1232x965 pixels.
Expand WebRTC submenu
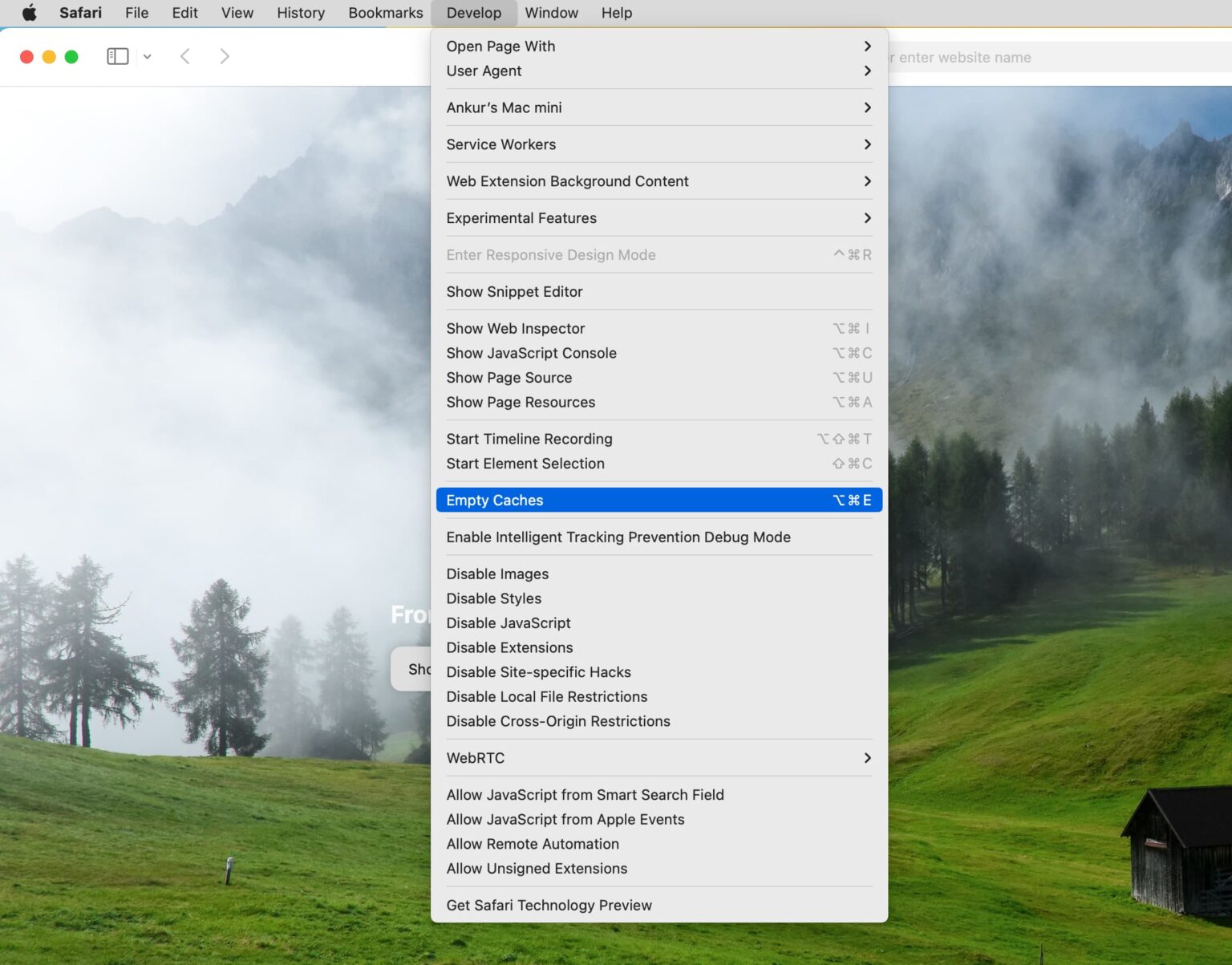point(659,758)
